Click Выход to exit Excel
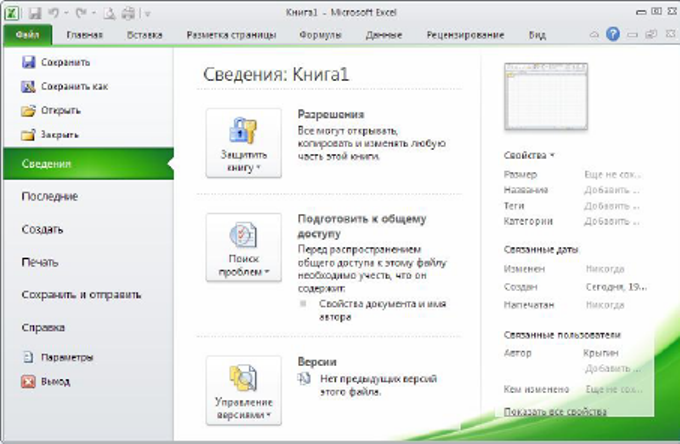 tap(46, 382)
